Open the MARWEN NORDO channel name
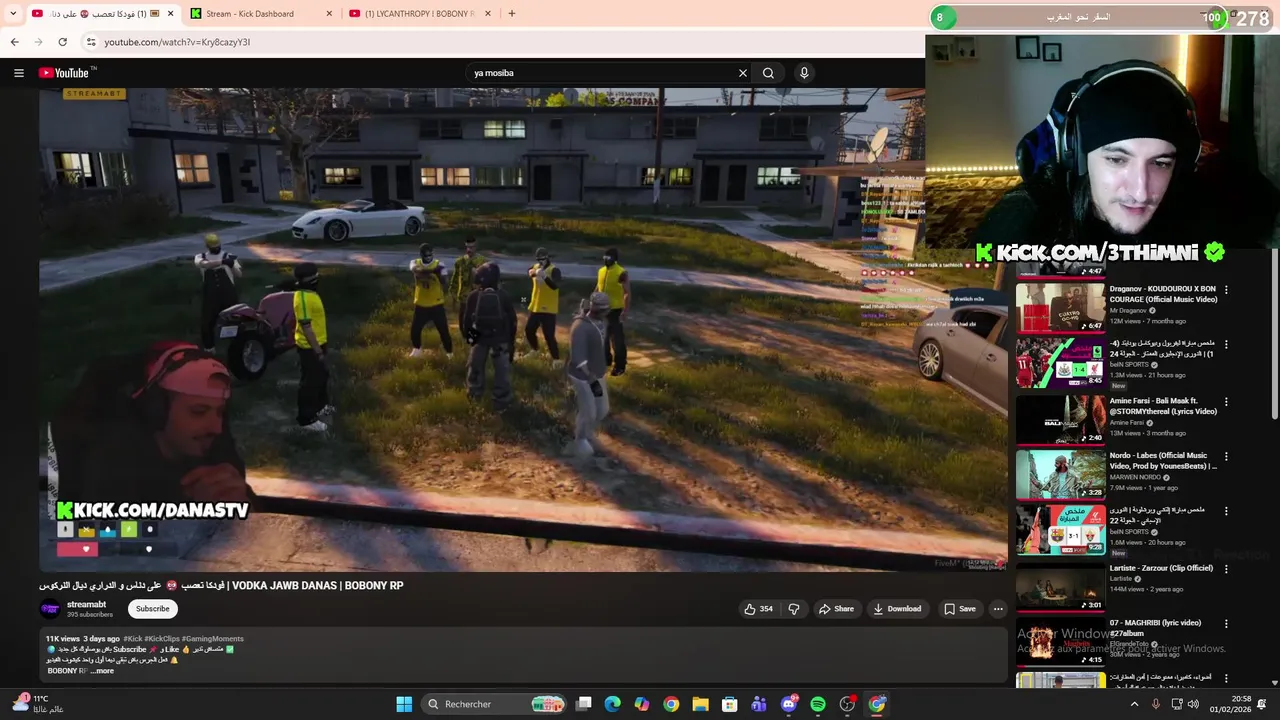 click(1136, 477)
